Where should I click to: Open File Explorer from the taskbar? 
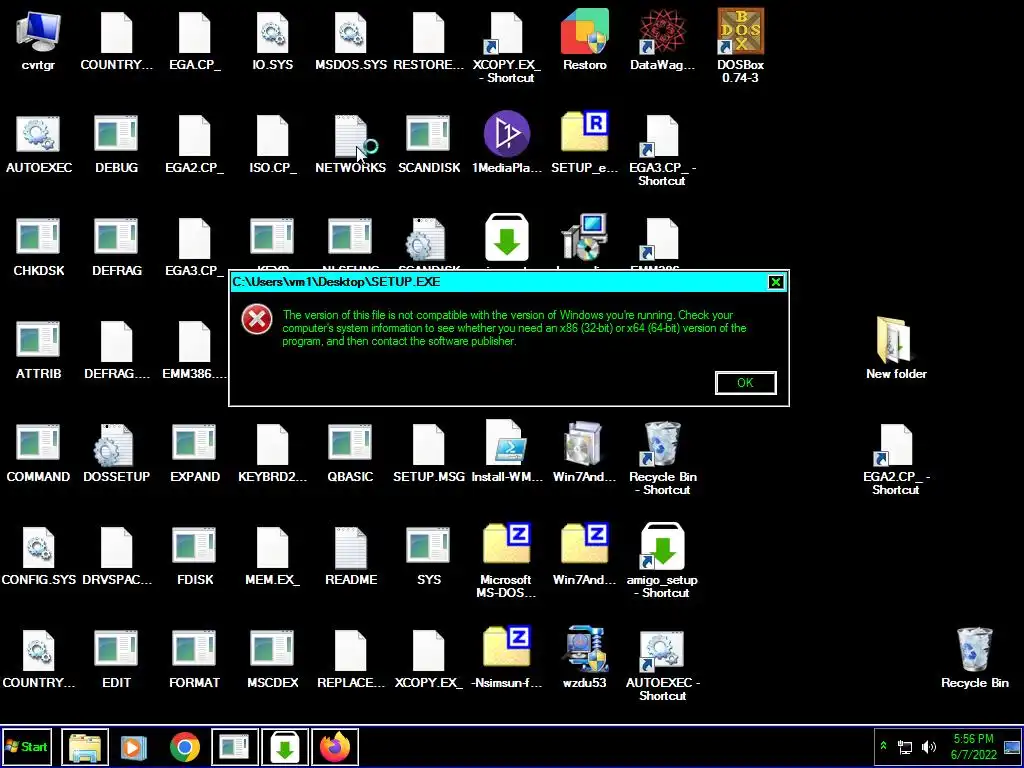(85, 746)
